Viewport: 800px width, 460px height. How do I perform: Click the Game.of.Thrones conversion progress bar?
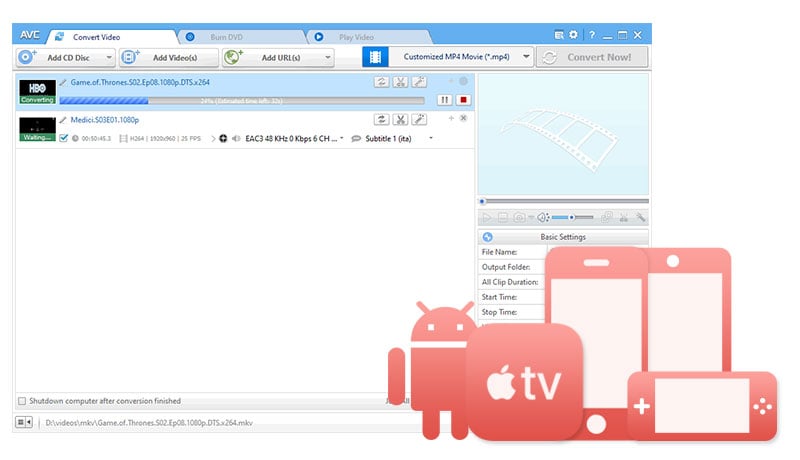[242, 100]
